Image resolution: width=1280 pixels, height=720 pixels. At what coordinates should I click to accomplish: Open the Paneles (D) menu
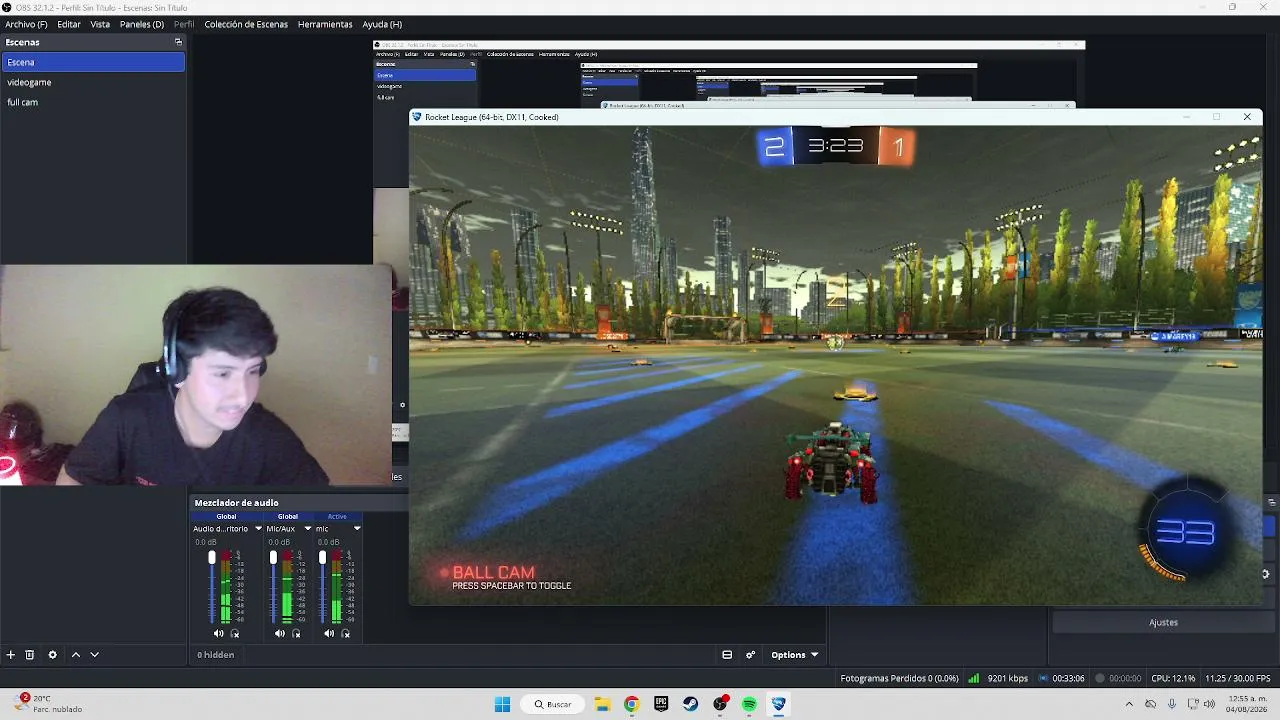(x=142, y=24)
